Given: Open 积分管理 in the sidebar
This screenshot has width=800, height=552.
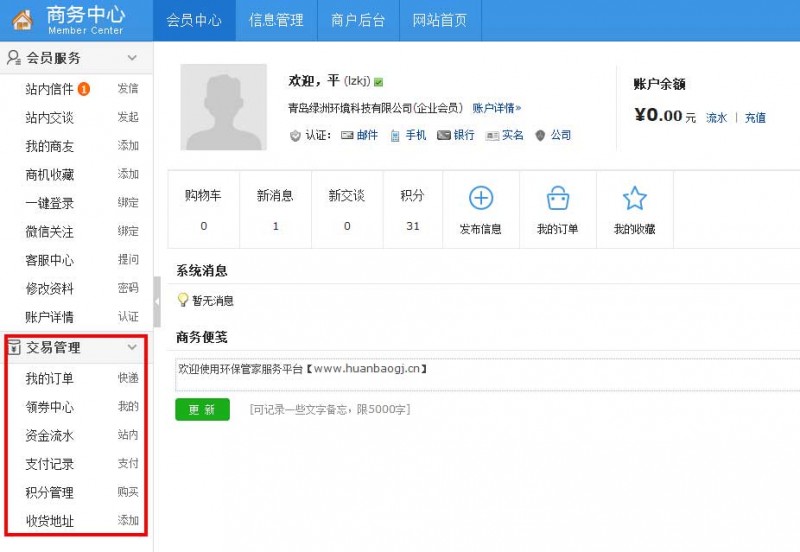Looking at the screenshot, I should coord(49,493).
